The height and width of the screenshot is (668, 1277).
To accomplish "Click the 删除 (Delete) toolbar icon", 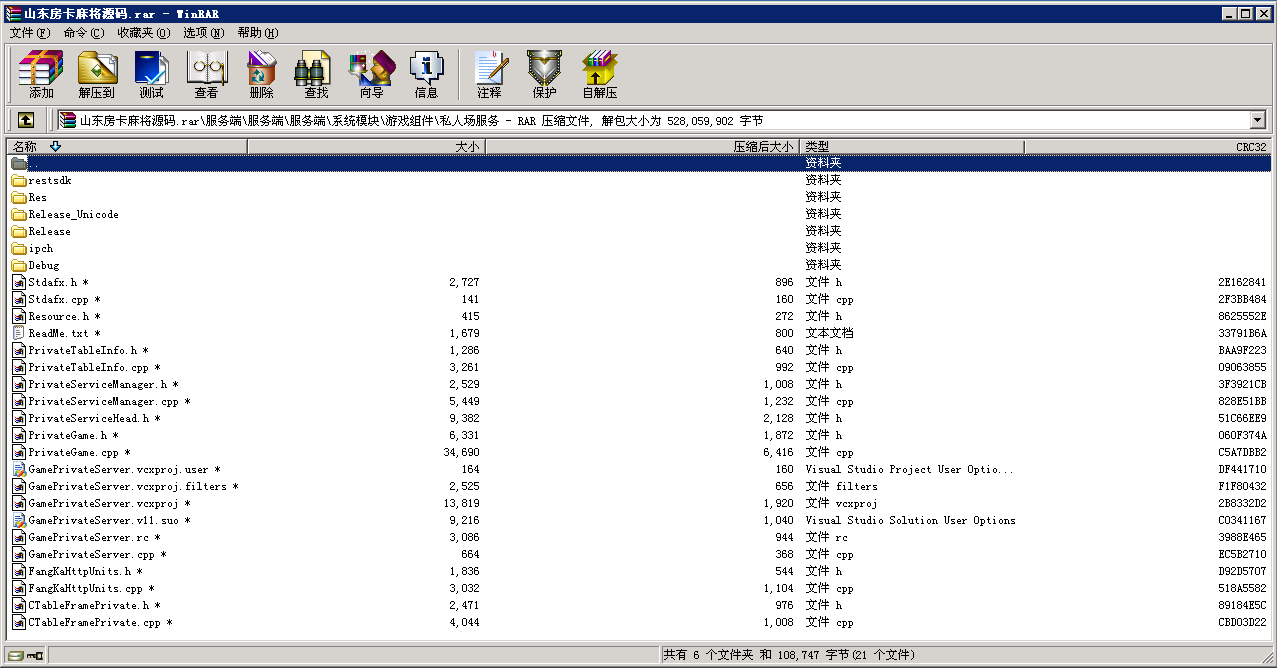I will coord(261,74).
